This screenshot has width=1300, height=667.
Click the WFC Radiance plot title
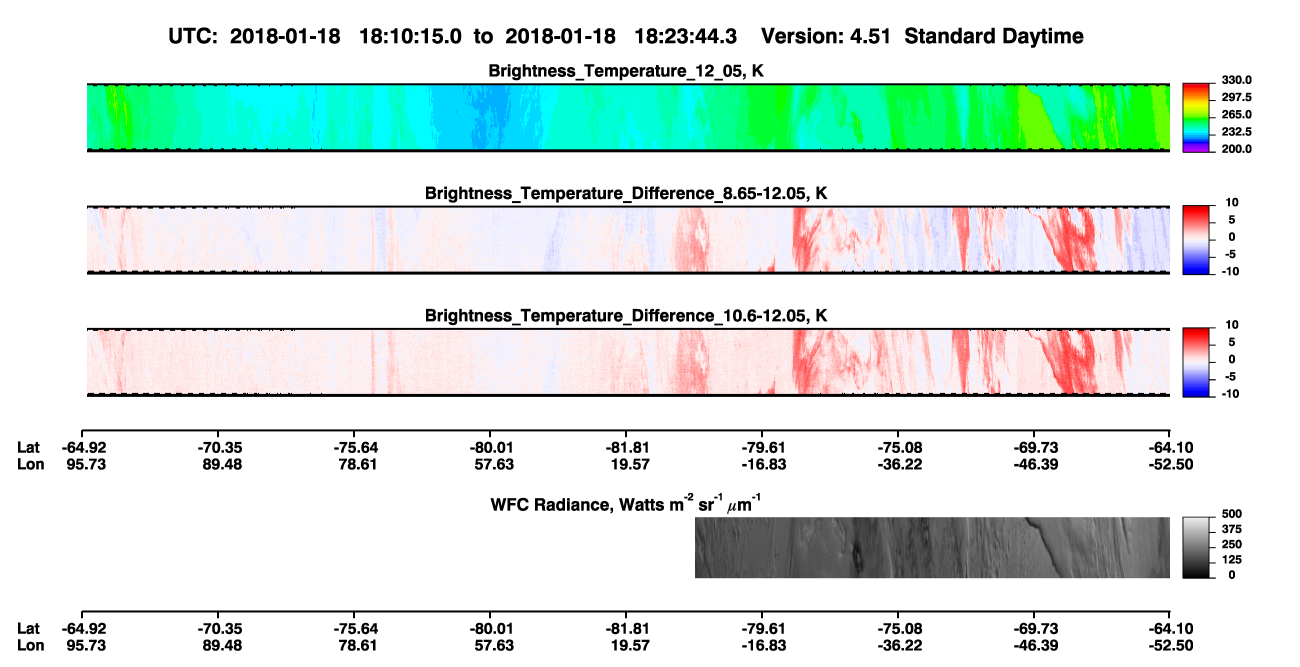coord(628,503)
